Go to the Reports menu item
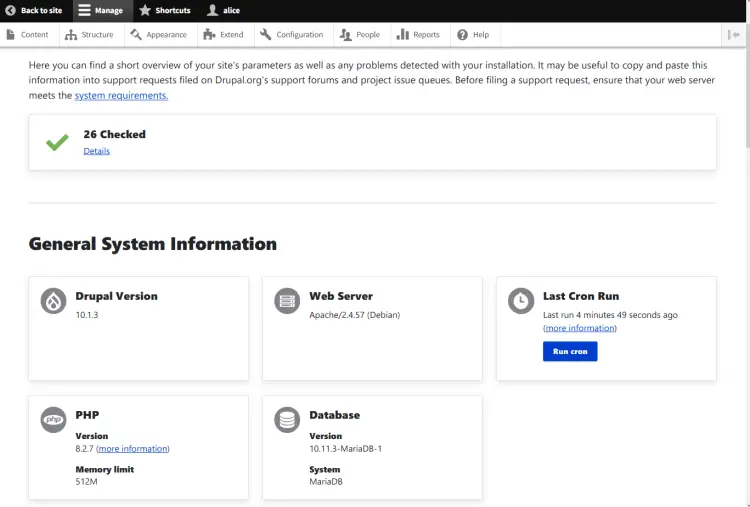 (418, 34)
